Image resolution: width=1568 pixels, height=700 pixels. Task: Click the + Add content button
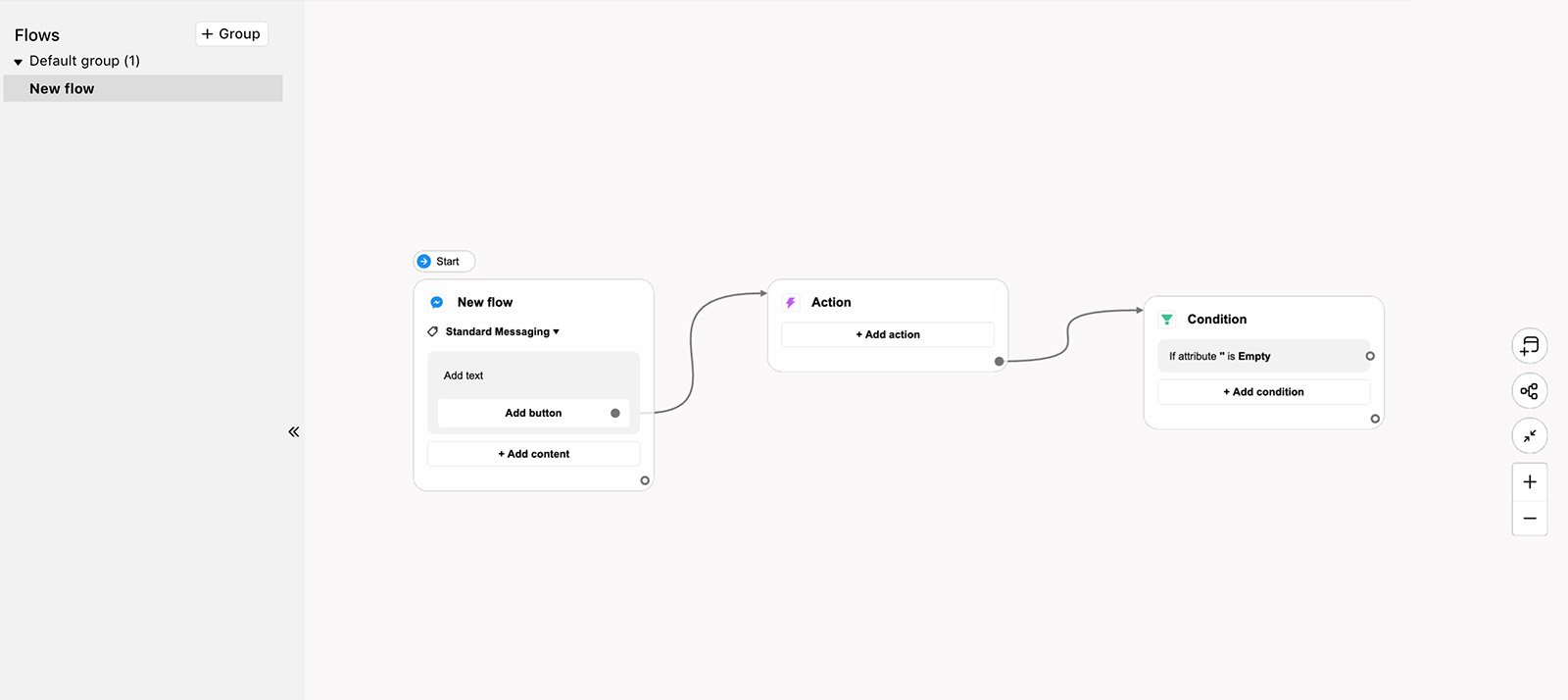[533, 454]
